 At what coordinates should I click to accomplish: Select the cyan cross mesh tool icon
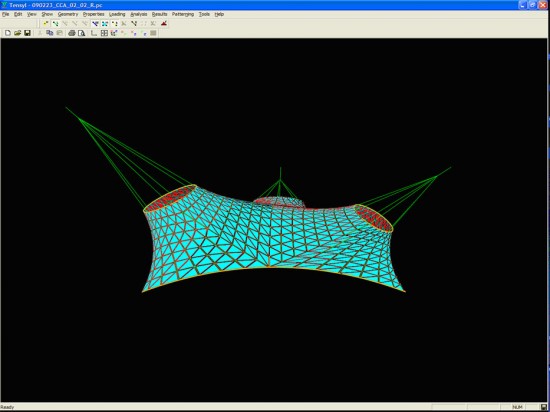click(x=105, y=23)
